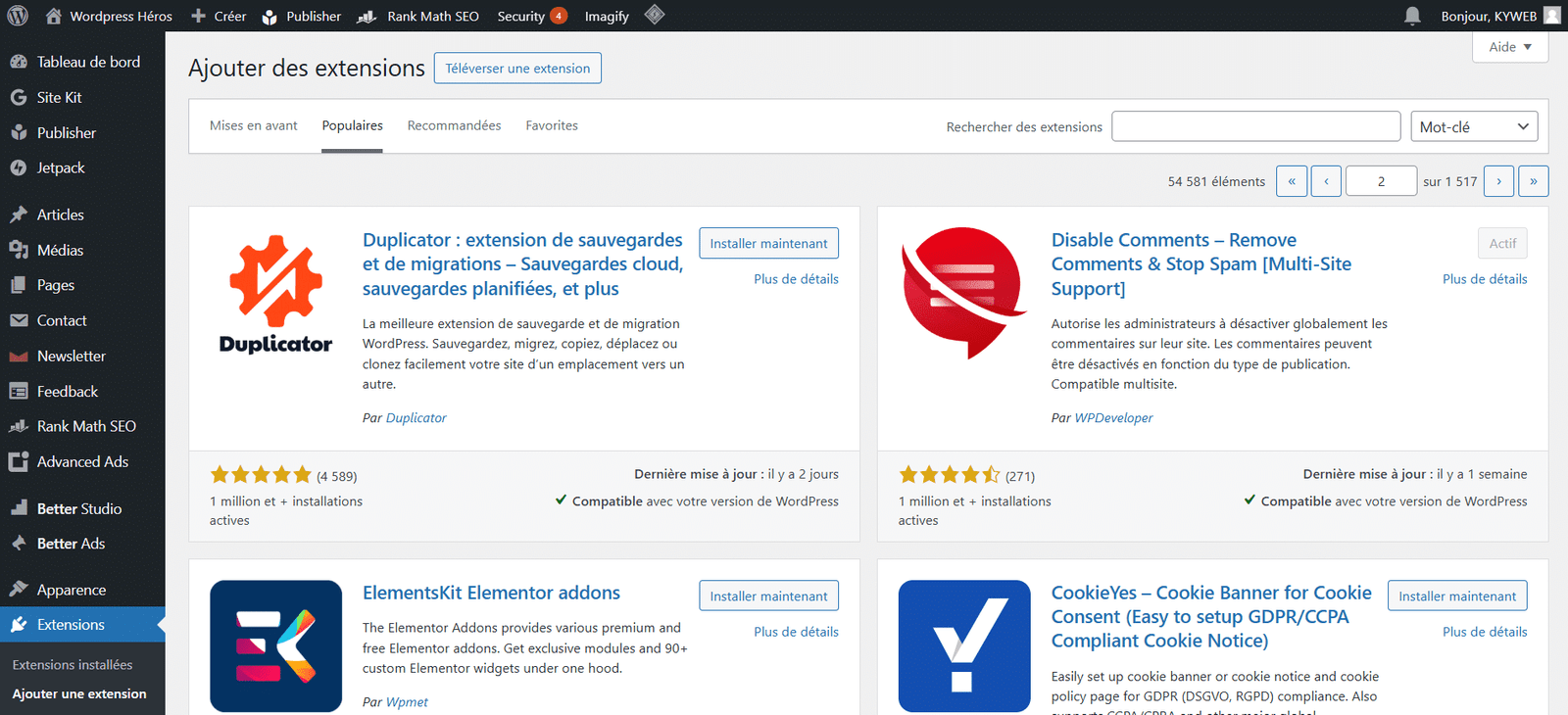
Task: Click the Newsletter envelope icon
Action: (x=19, y=357)
